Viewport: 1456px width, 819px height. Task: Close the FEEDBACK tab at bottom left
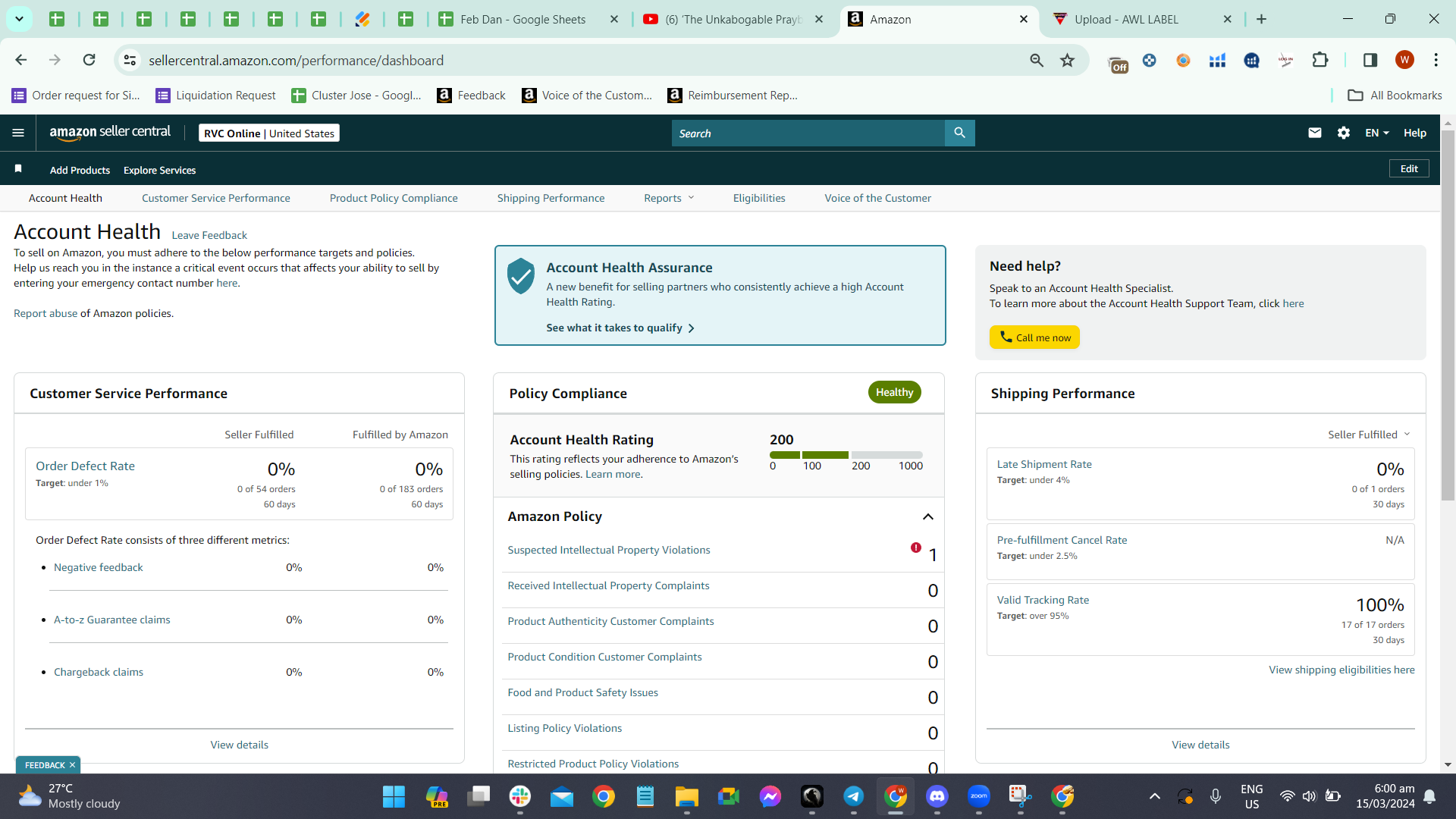pos(72,765)
